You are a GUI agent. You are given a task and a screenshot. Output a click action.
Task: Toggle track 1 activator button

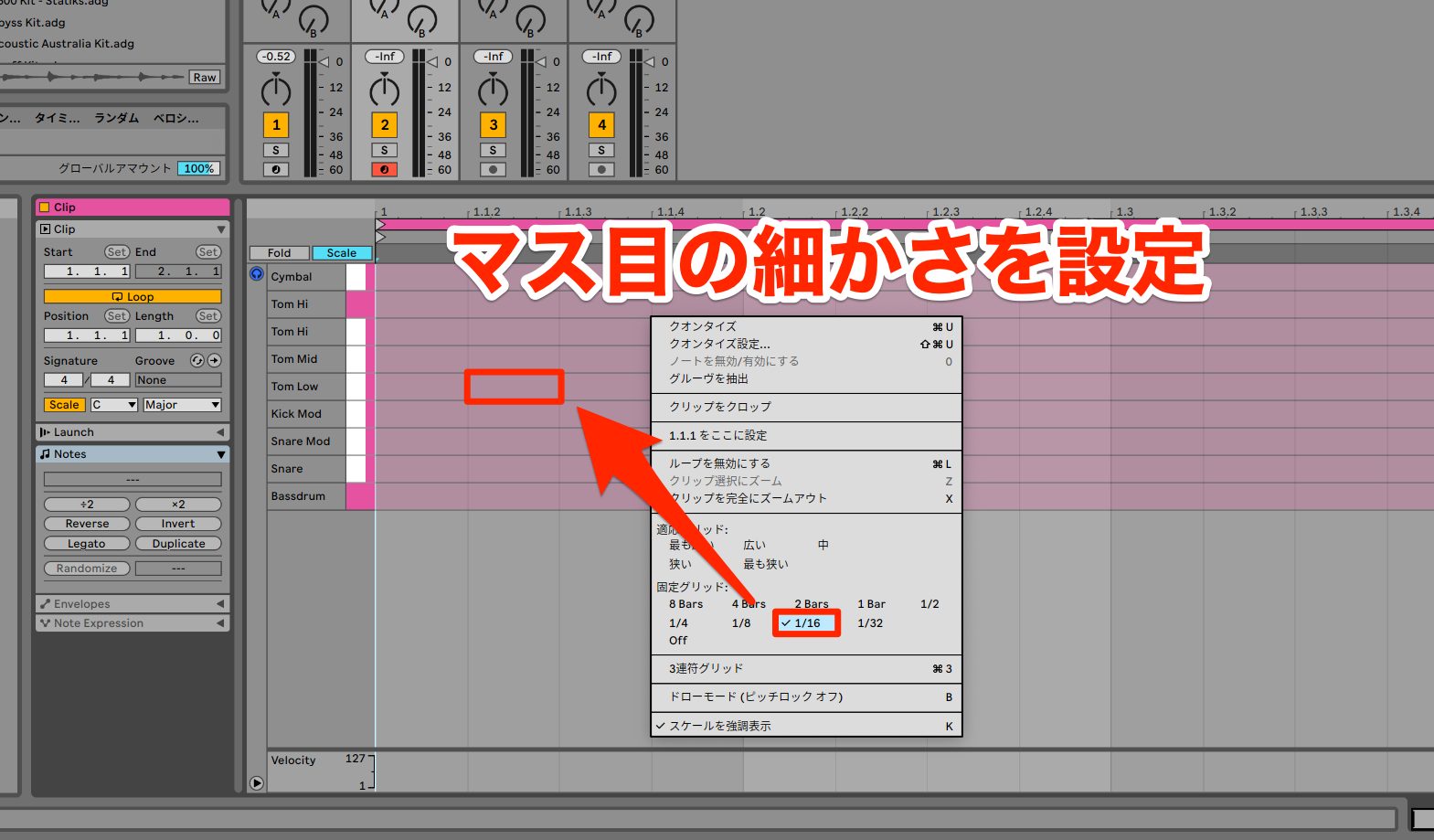point(276,125)
